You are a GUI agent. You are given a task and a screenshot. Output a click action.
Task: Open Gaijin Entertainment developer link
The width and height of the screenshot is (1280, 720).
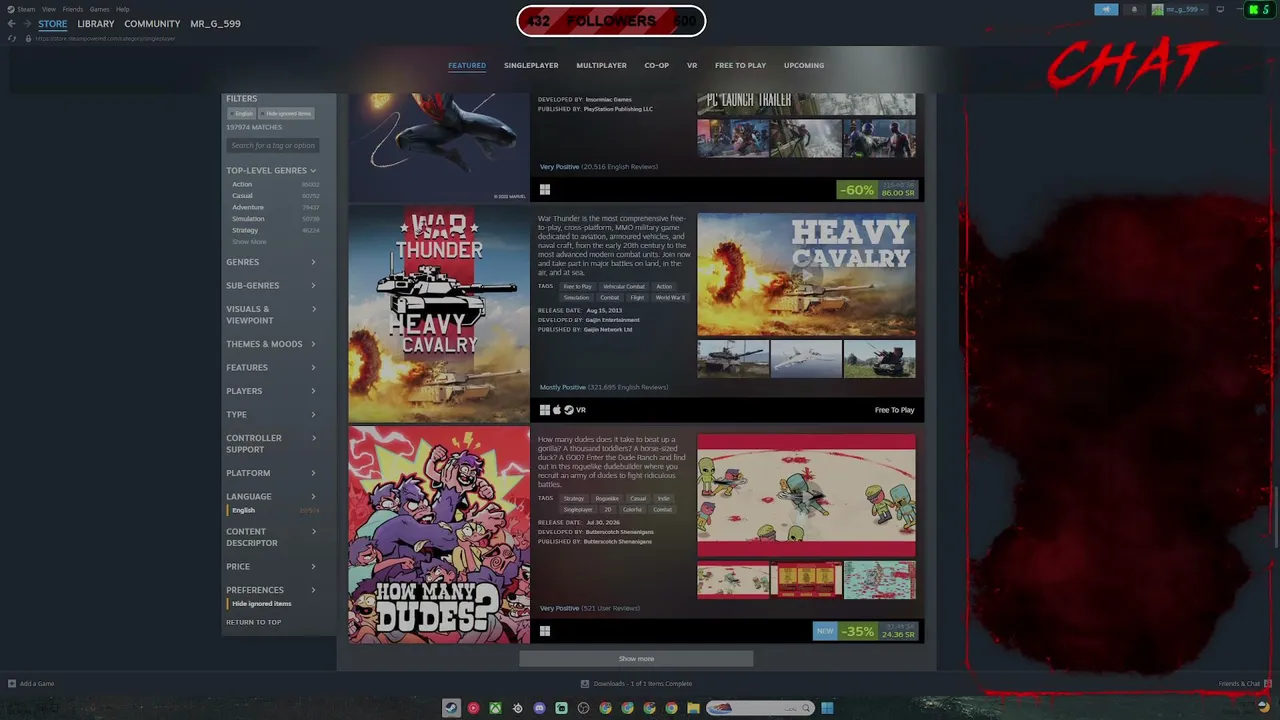point(612,320)
